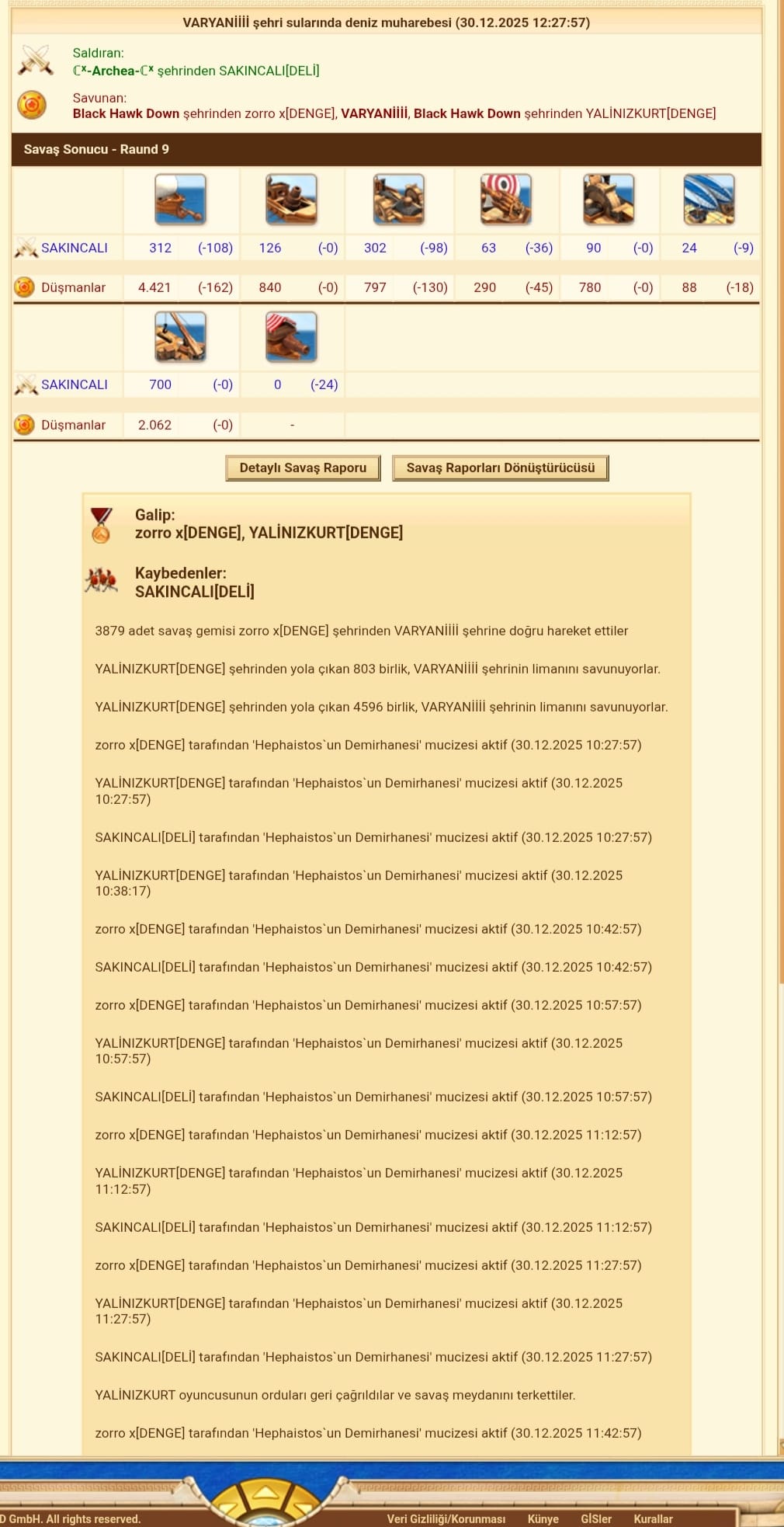Select the target-sail catapult ship icon
784x1527 pixels.
[505, 199]
